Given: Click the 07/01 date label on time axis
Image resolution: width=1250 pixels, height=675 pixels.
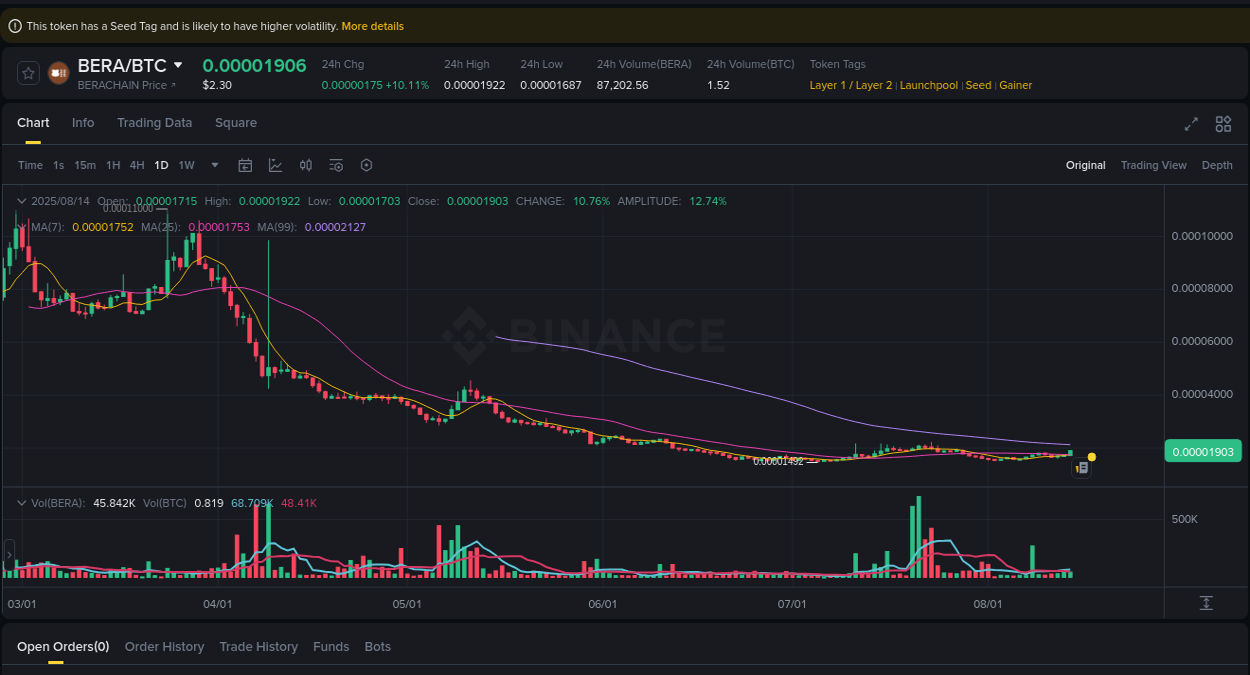Looking at the screenshot, I should 792,604.
